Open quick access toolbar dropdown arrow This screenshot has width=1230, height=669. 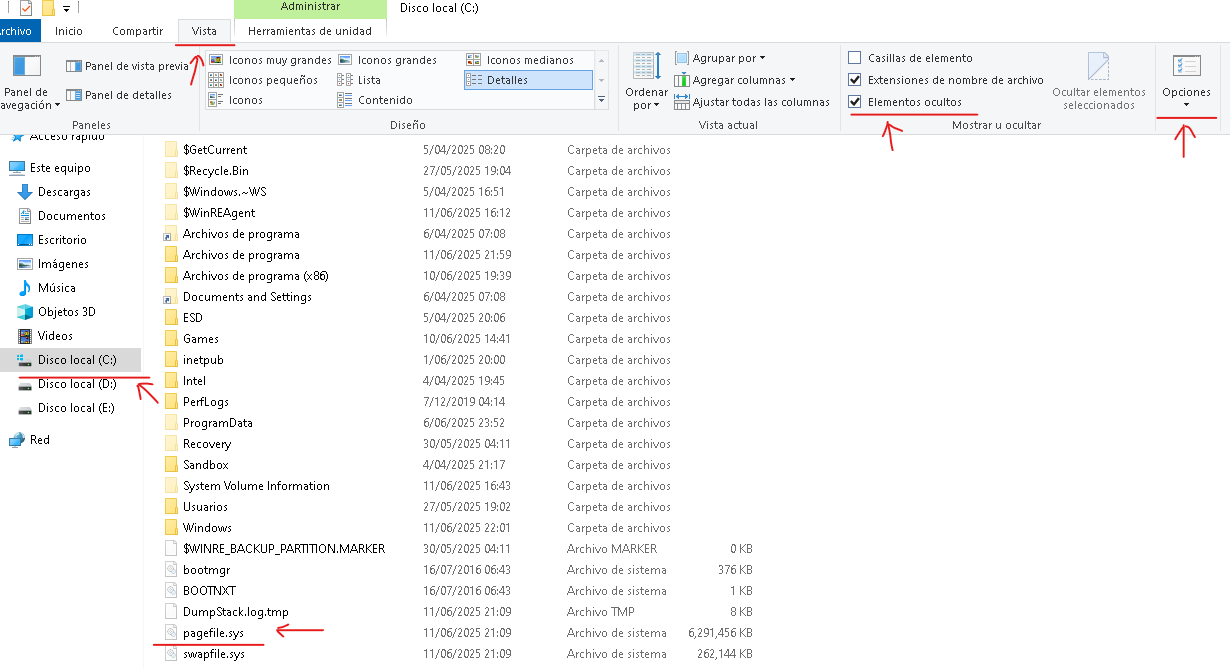[66, 9]
